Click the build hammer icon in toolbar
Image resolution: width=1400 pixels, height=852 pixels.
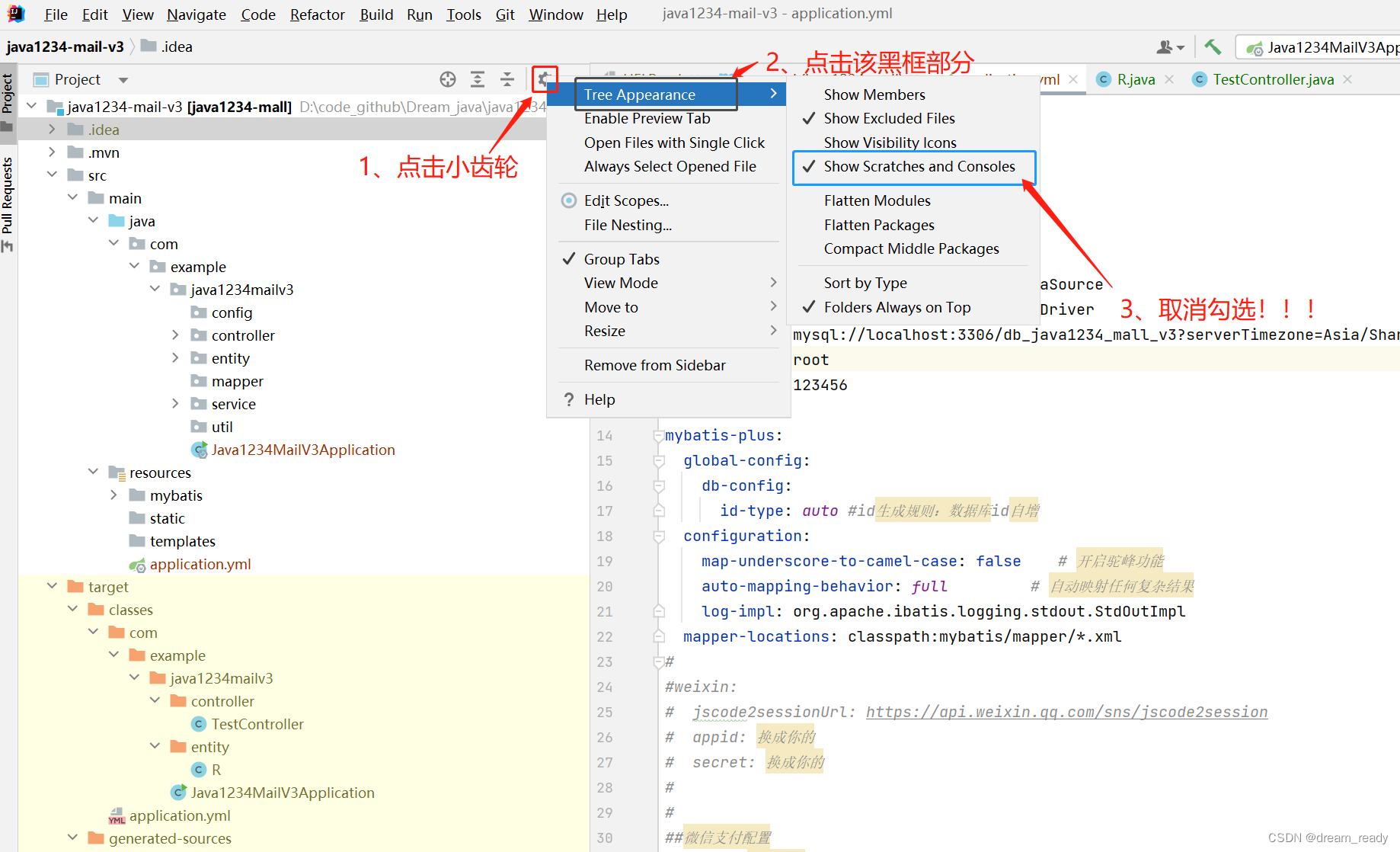1213,47
